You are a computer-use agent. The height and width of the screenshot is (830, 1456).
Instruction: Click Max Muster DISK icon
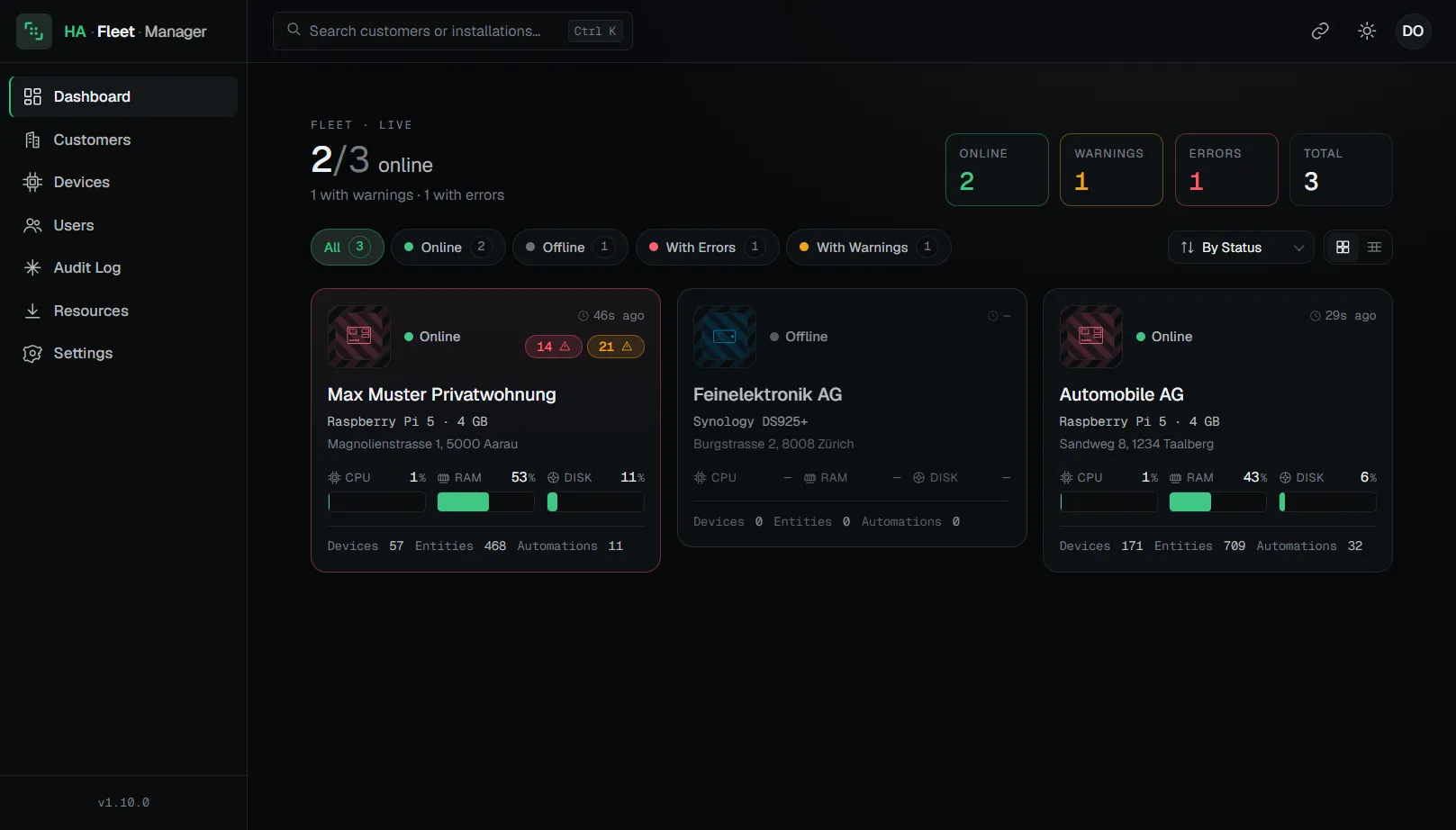click(554, 478)
